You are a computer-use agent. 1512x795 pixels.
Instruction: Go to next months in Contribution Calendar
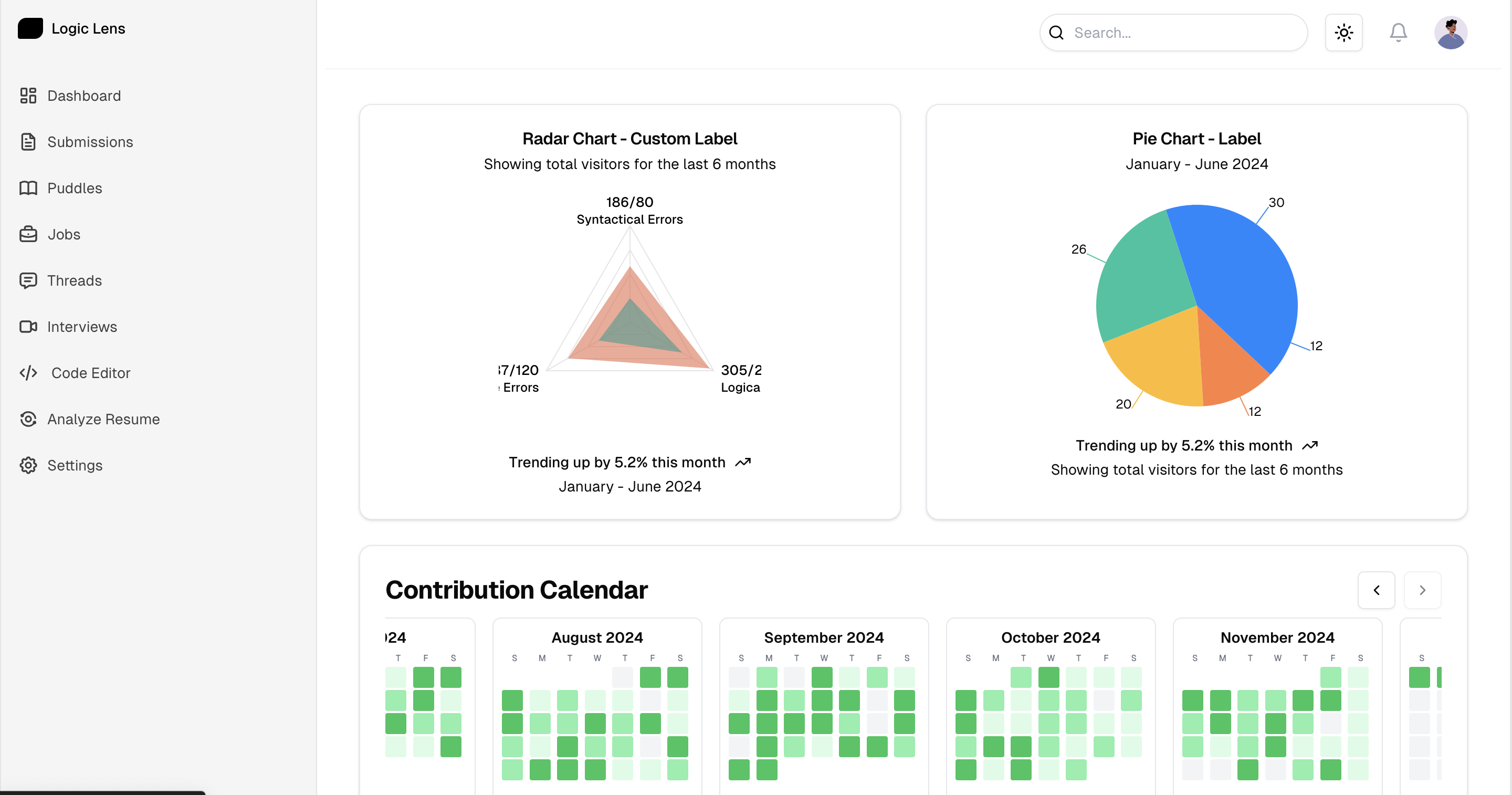(x=1422, y=590)
